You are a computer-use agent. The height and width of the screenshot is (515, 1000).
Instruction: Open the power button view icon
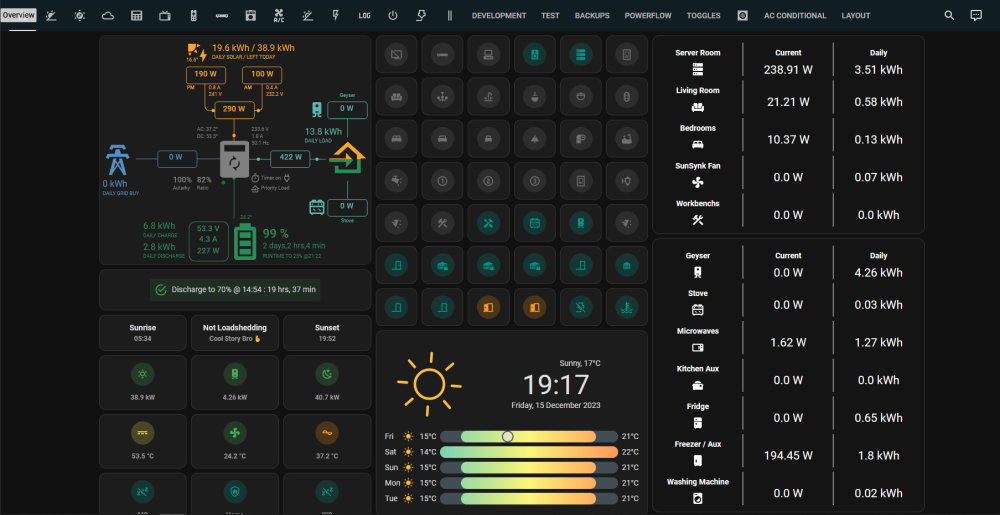(393, 15)
